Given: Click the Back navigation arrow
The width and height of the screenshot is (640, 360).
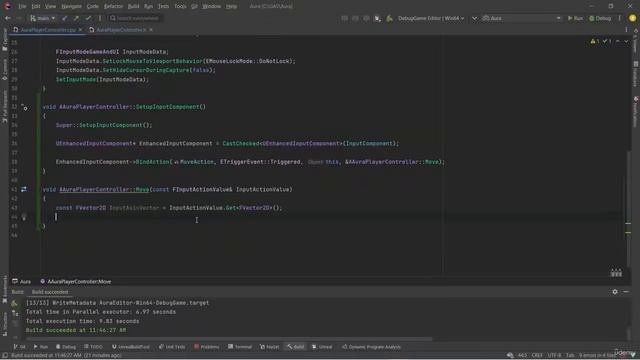Looking at the screenshot, I should [x=8, y=18].
